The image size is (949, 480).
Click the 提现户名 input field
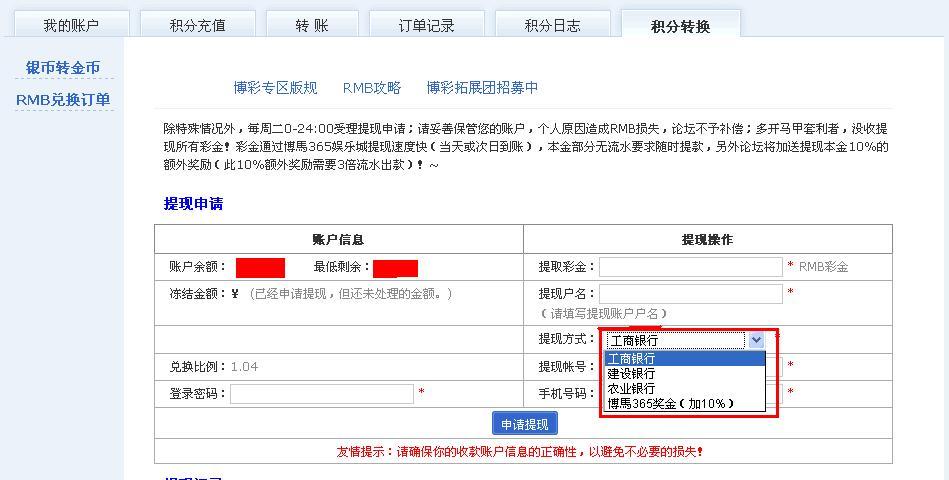691,294
